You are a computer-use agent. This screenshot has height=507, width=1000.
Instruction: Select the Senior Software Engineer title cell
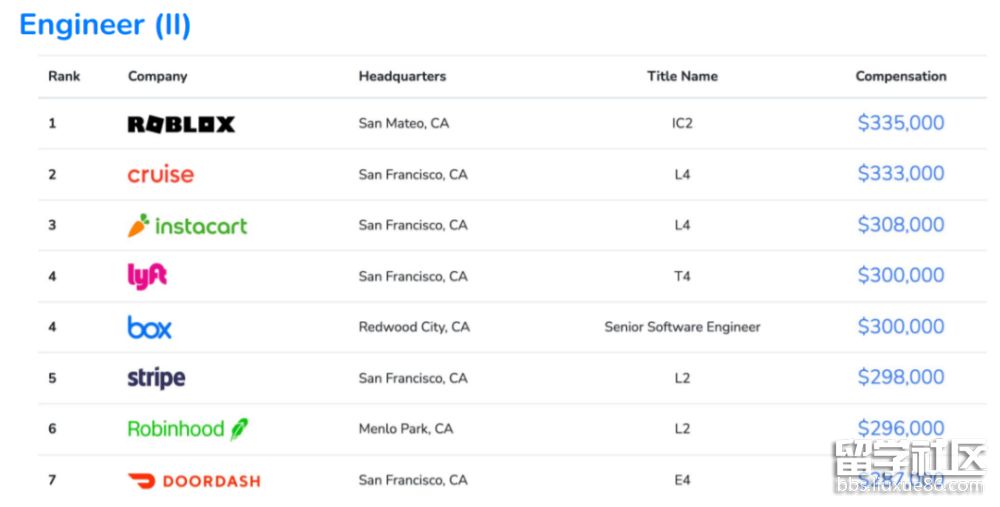tap(682, 327)
